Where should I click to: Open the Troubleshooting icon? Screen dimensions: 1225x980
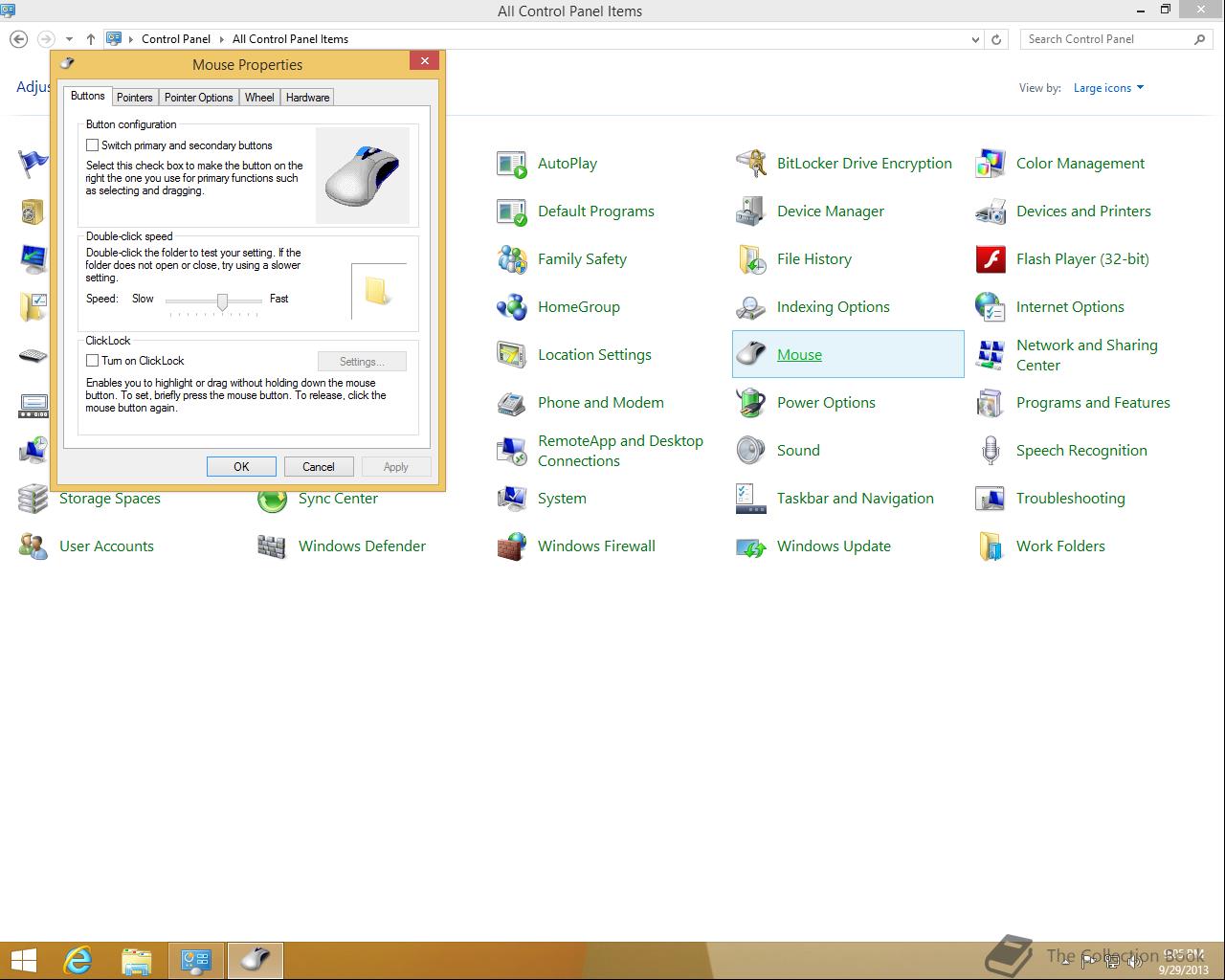click(991, 499)
